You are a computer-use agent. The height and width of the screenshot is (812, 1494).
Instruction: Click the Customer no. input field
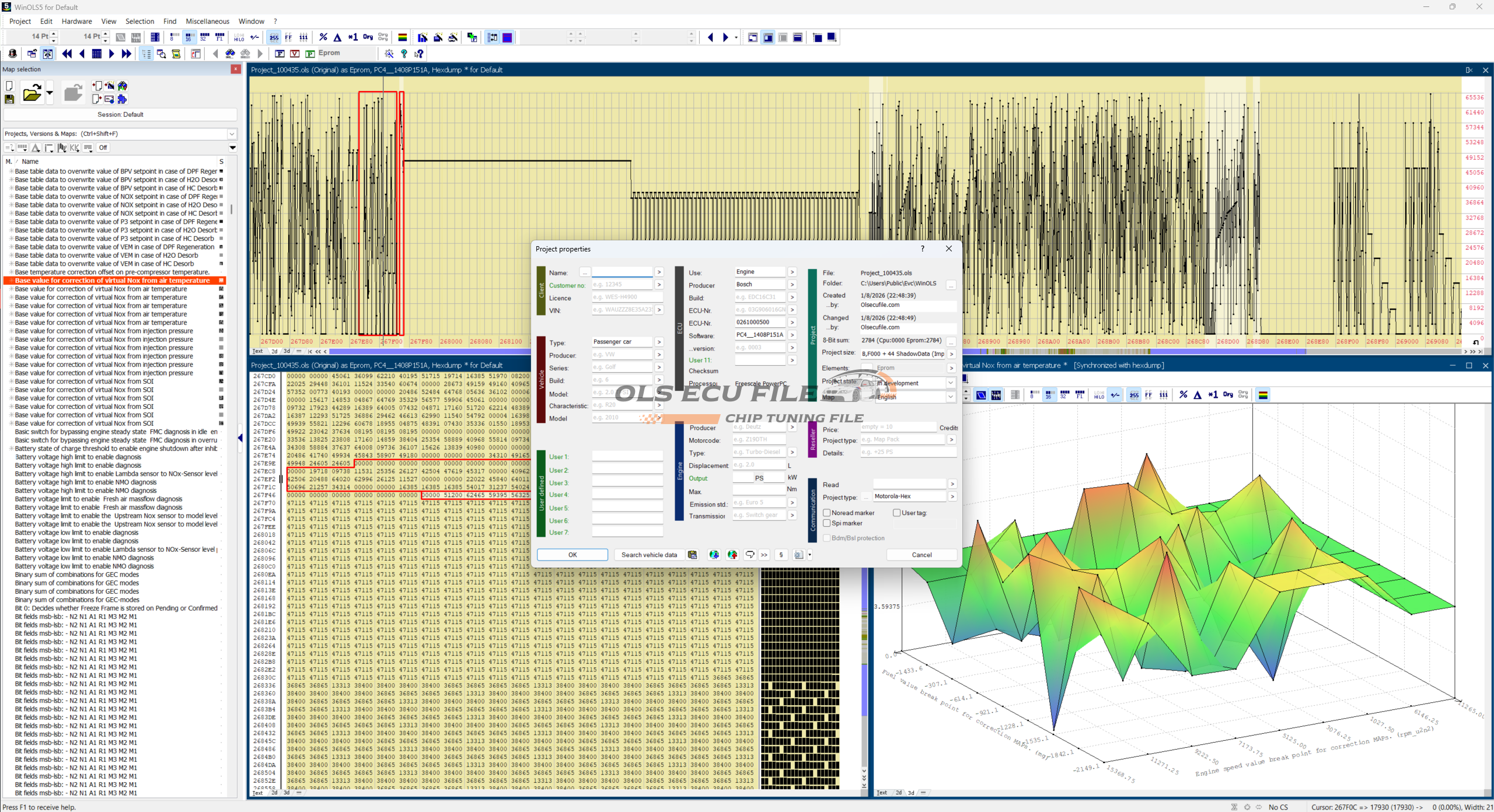click(x=622, y=285)
